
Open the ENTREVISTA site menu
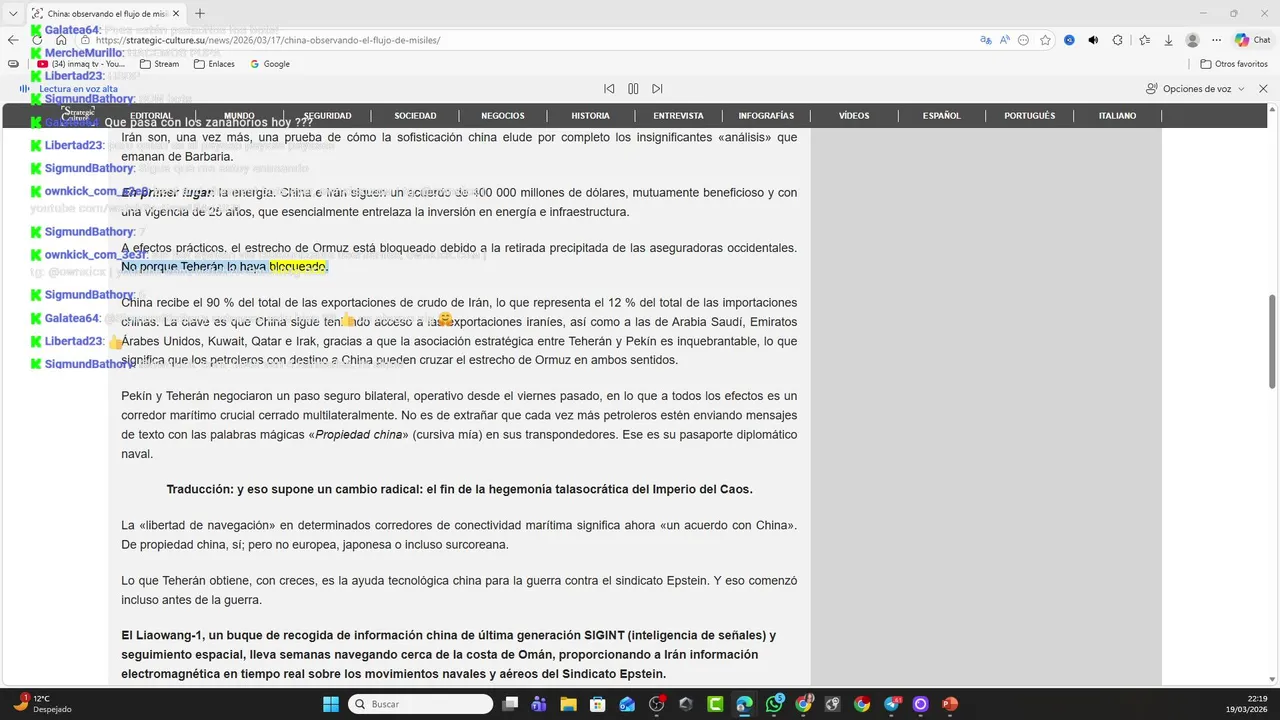pos(678,116)
